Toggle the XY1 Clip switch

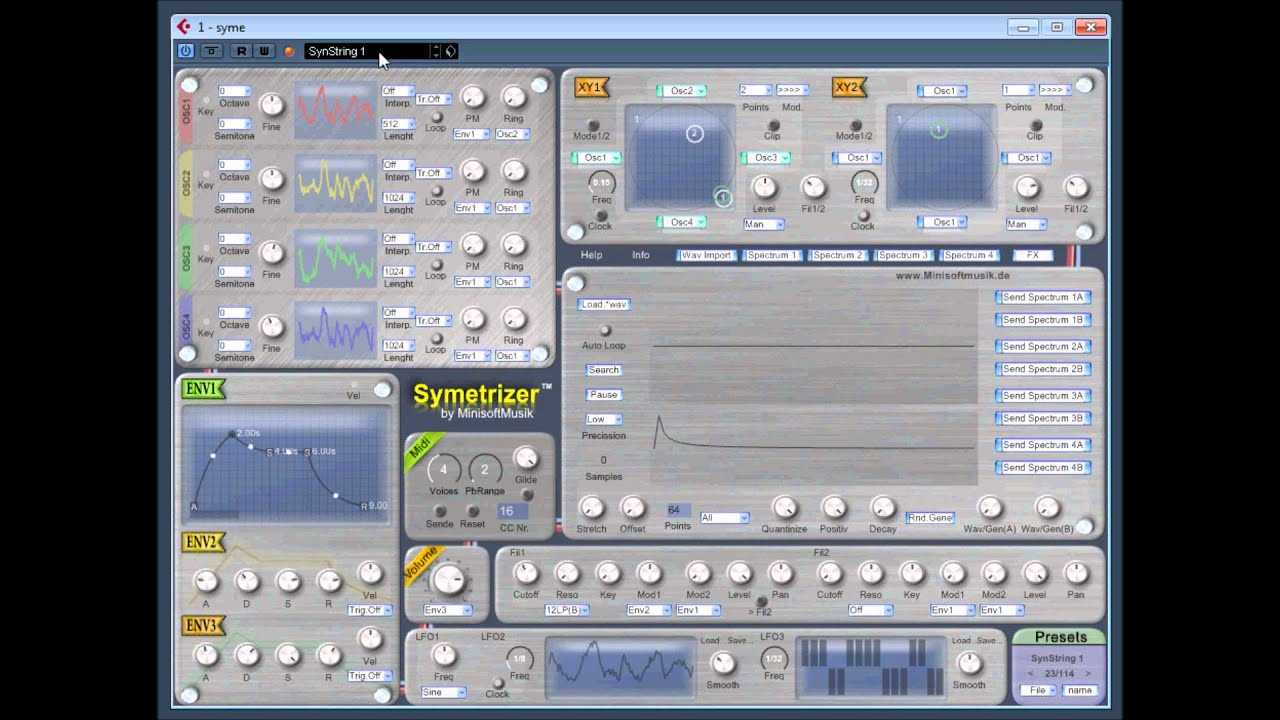coord(772,125)
